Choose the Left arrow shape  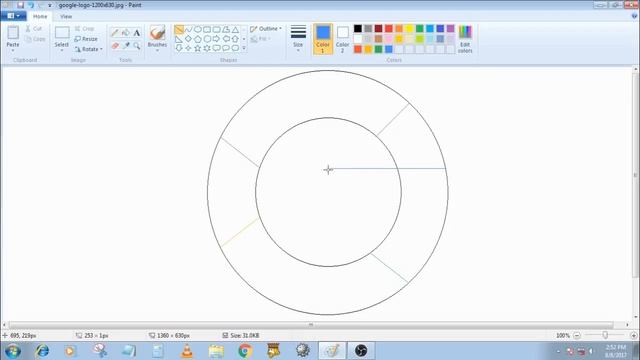226,39
